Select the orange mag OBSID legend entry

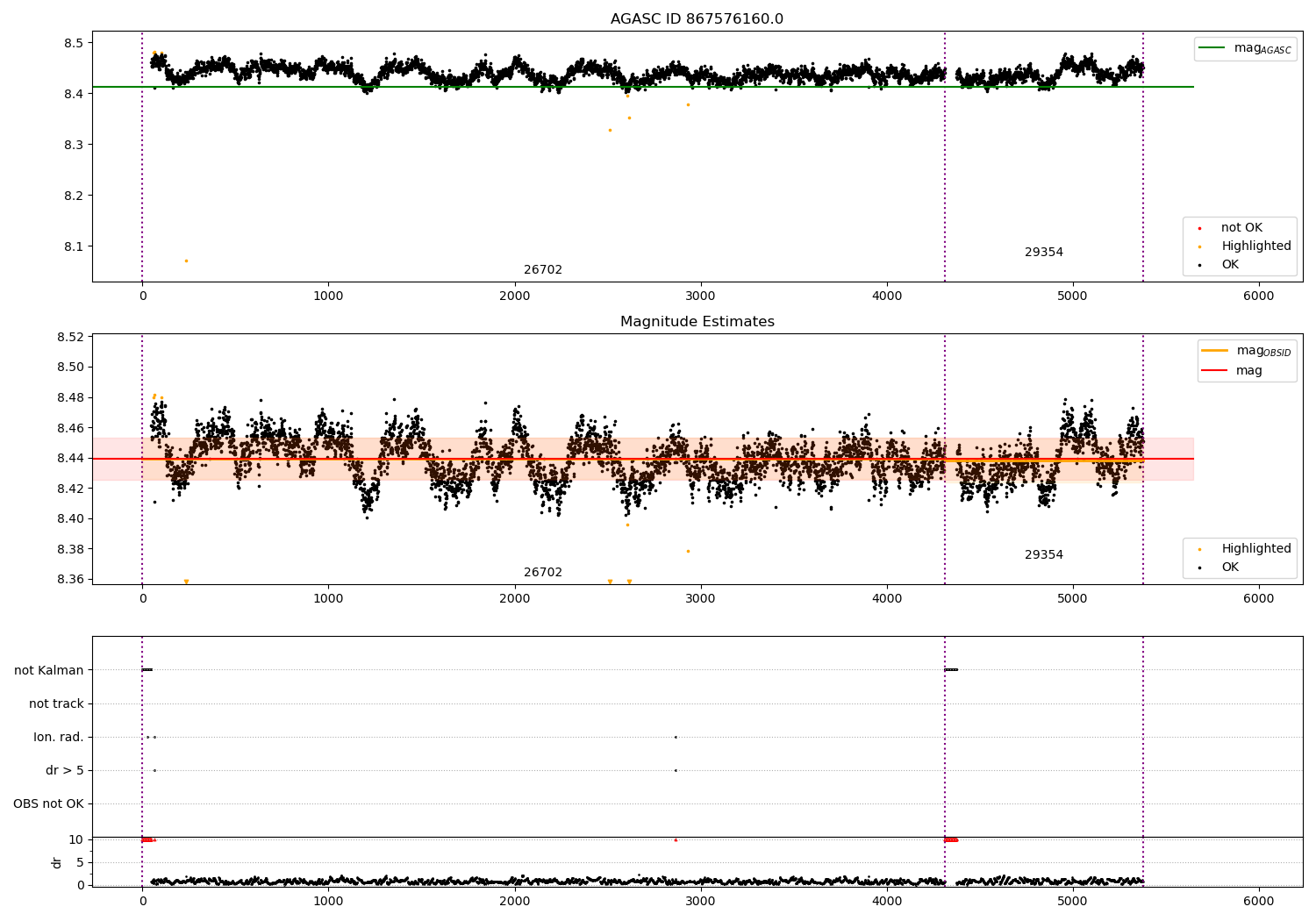tap(1246, 351)
